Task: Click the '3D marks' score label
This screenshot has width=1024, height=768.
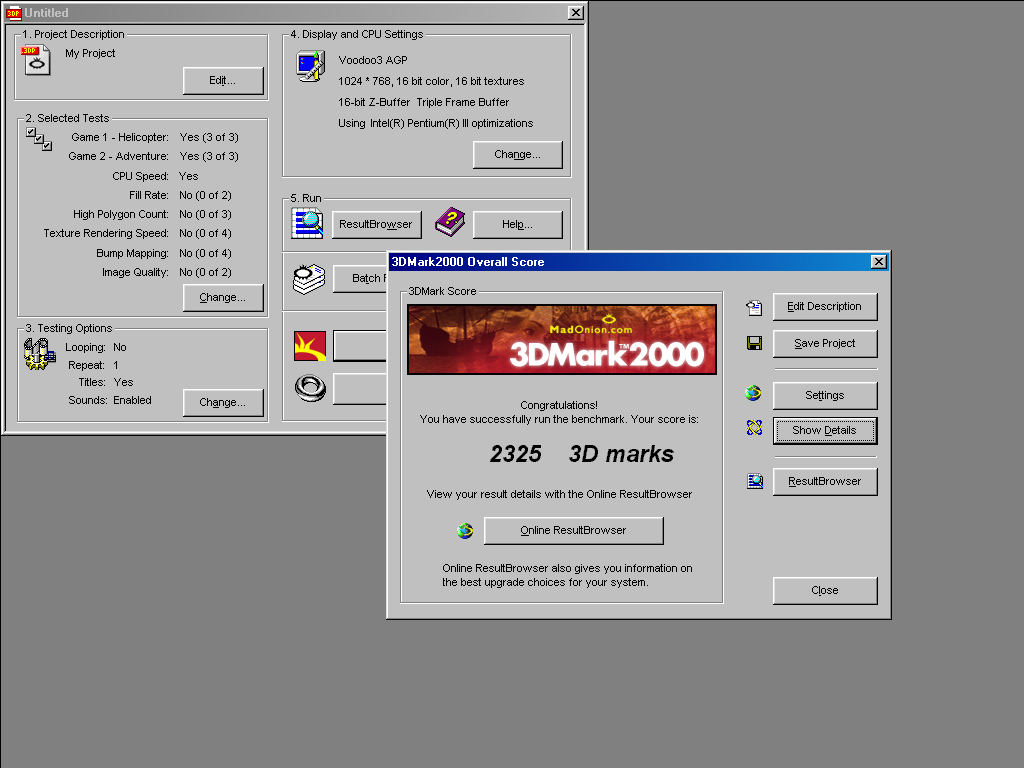Action: (621, 454)
